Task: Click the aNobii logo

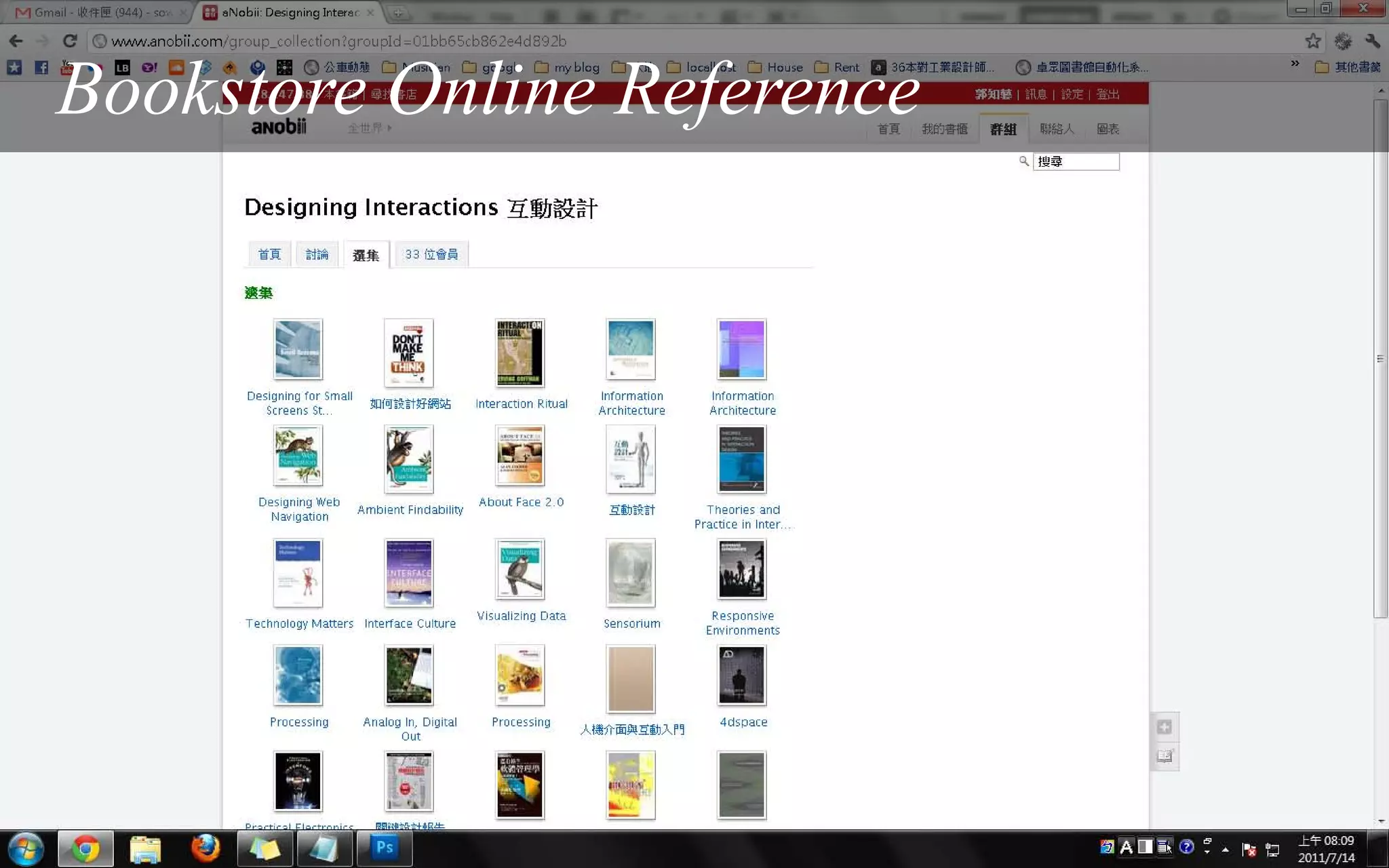Action: point(279,127)
